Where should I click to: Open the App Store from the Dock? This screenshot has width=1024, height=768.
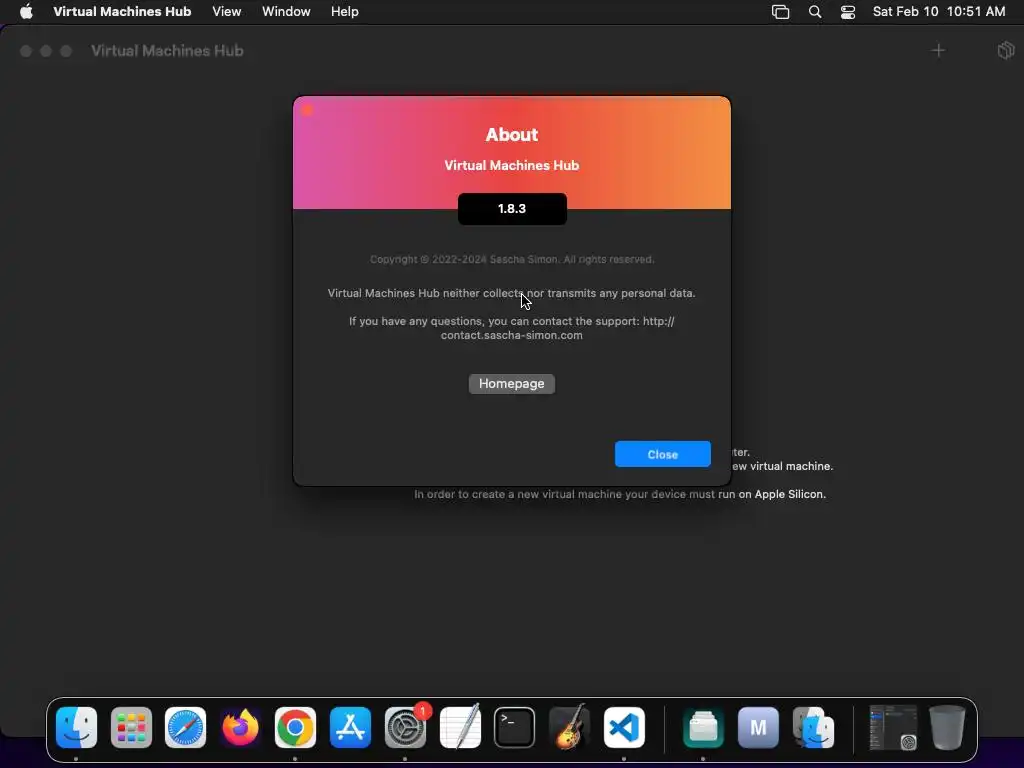coord(350,728)
